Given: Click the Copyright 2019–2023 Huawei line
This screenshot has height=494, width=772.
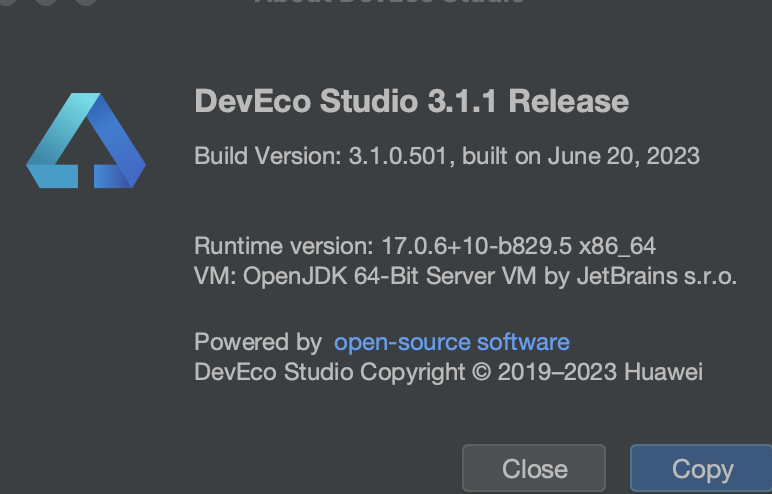Looking at the screenshot, I should tap(449, 372).
